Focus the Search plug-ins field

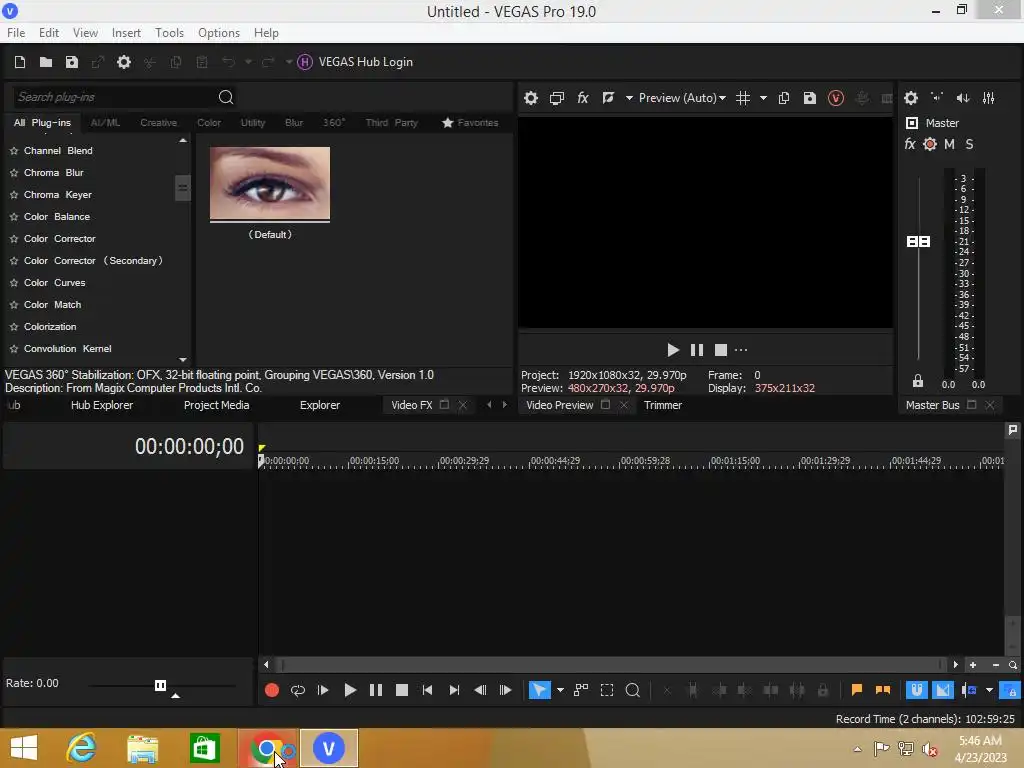(114, 97)
